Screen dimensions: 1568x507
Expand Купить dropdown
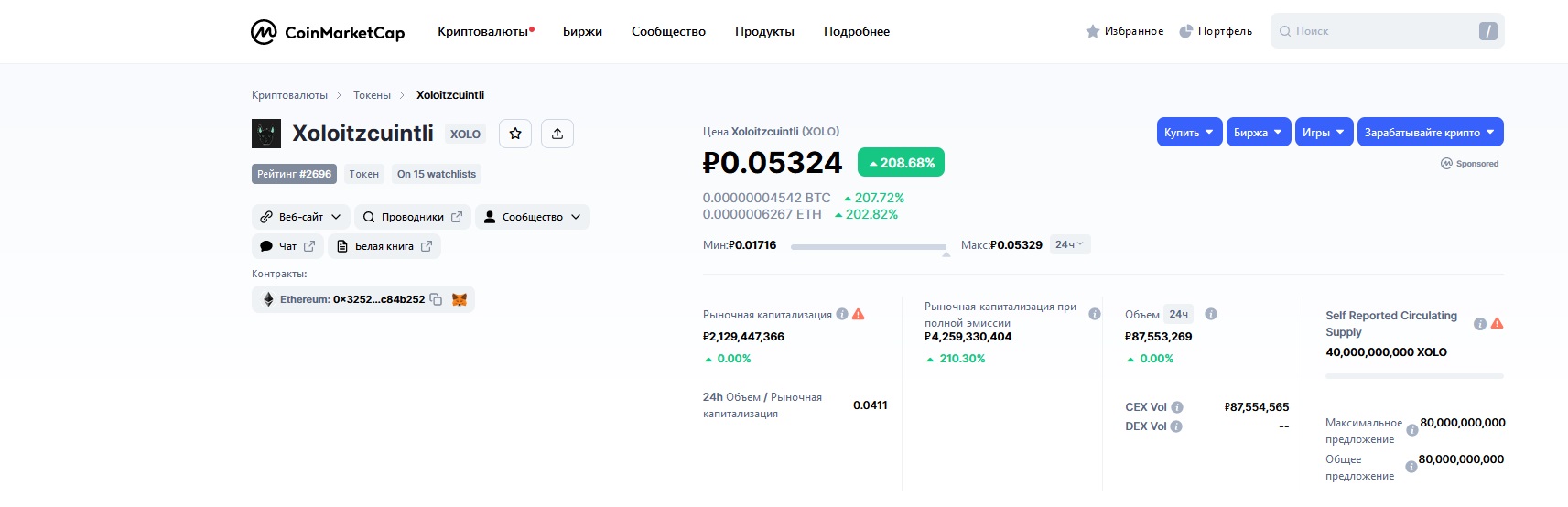point(1189,132)
